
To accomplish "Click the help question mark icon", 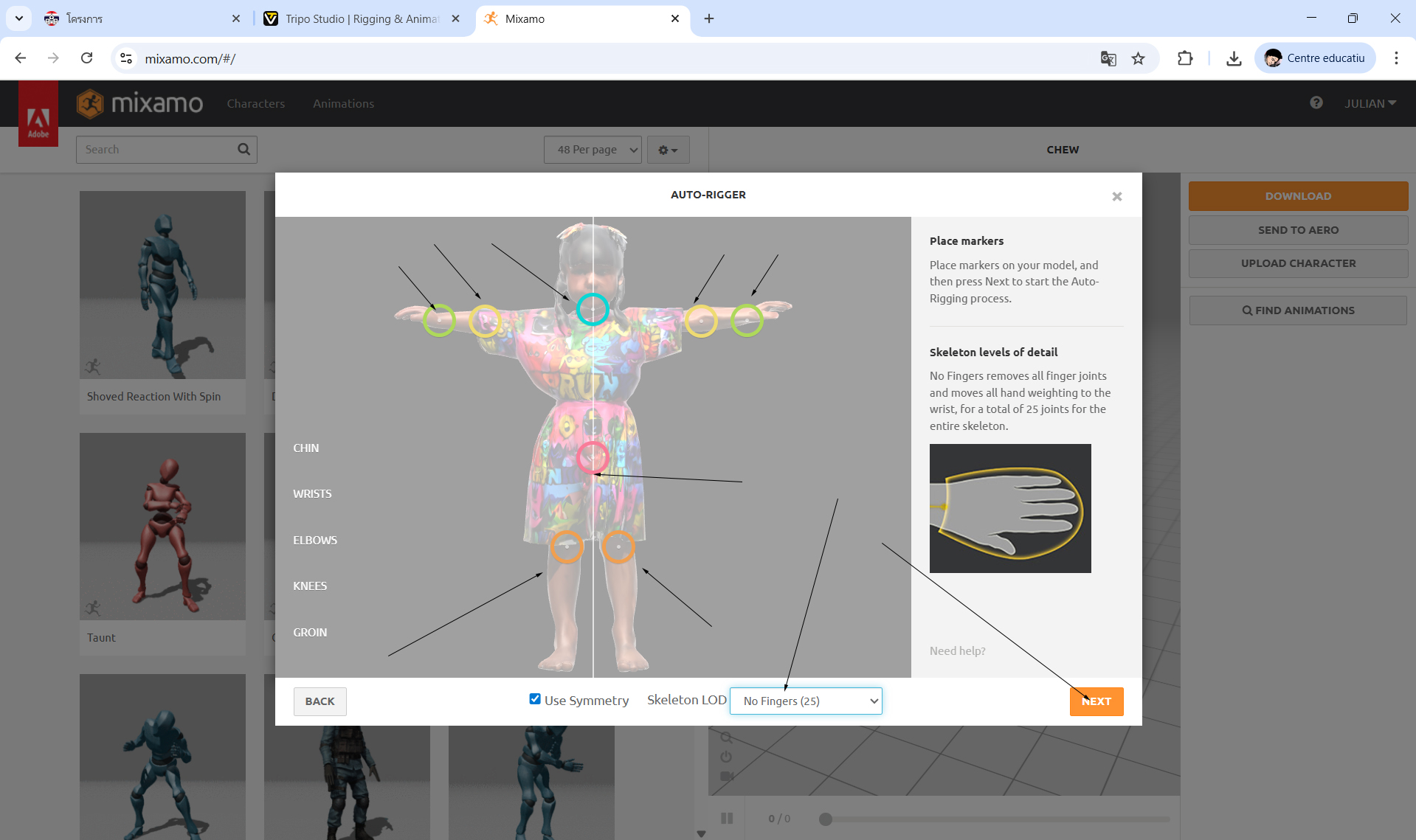I will pyautogui.click(x=1316, y=103).
